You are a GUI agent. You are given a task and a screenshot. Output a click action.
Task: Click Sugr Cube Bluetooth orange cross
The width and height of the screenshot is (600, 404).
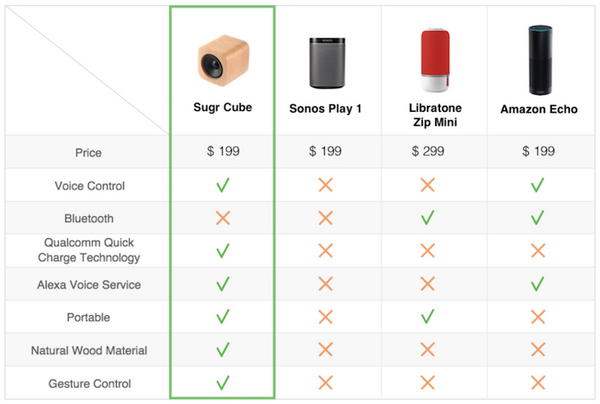coord(223,218)
